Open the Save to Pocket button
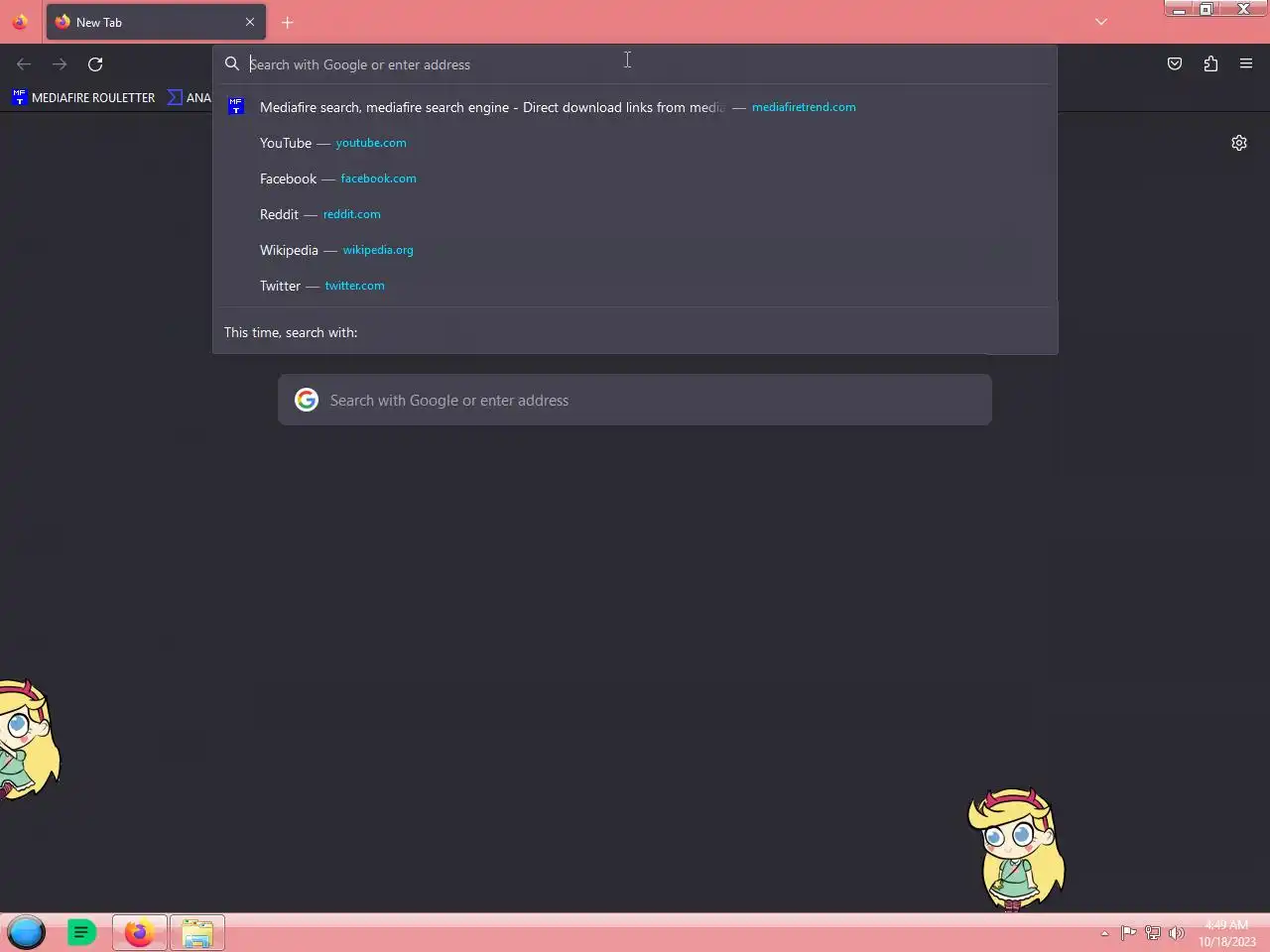 [1175, 64]
